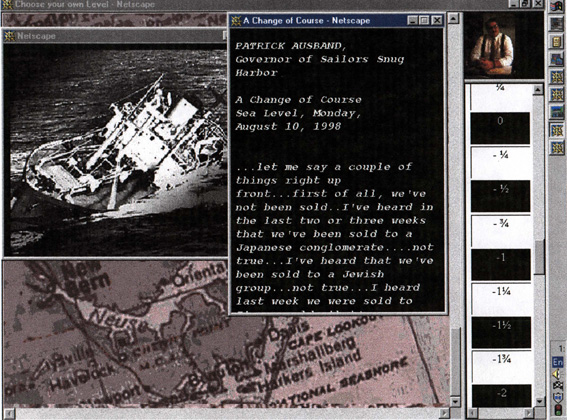Click the level list horizontal scrollbar right arrow

529,413
